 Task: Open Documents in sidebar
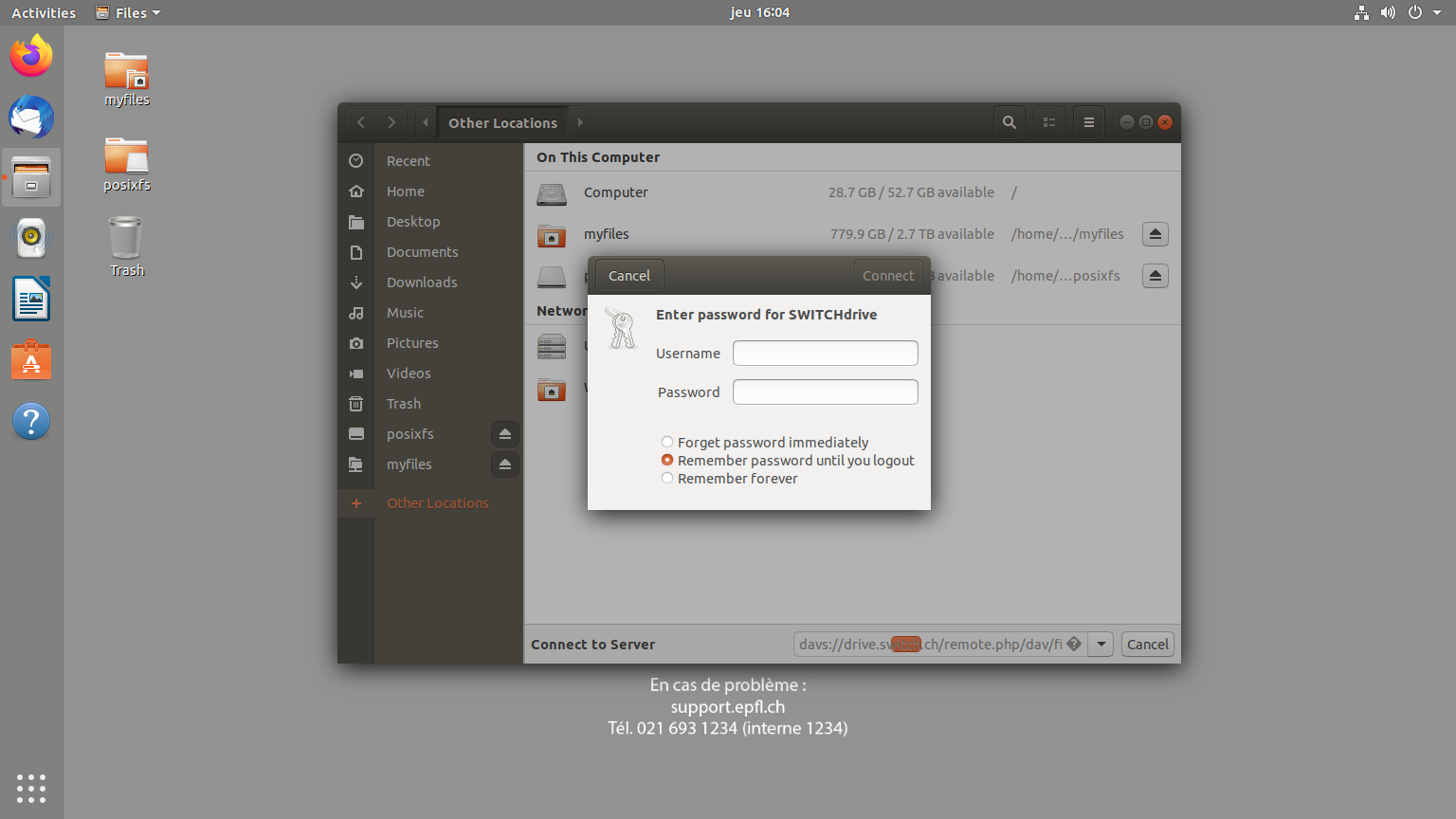(x=430, y=252)
